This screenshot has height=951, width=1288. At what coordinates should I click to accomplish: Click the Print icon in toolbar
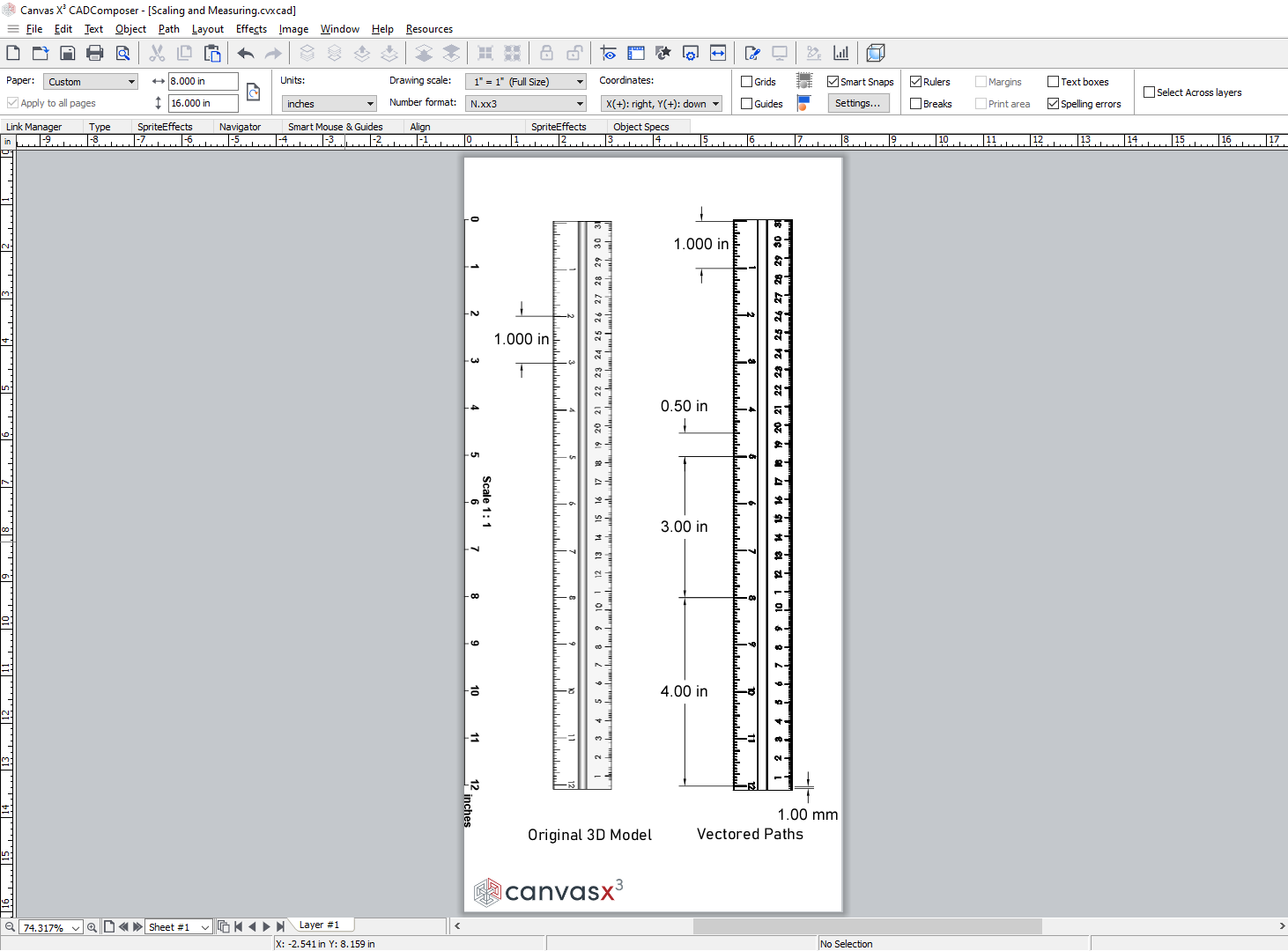pos(95,53)
